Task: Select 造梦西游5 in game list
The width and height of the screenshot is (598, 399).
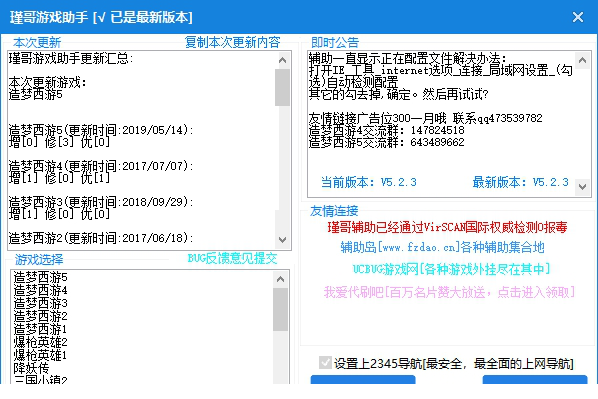Action: [x=40, y=277]
